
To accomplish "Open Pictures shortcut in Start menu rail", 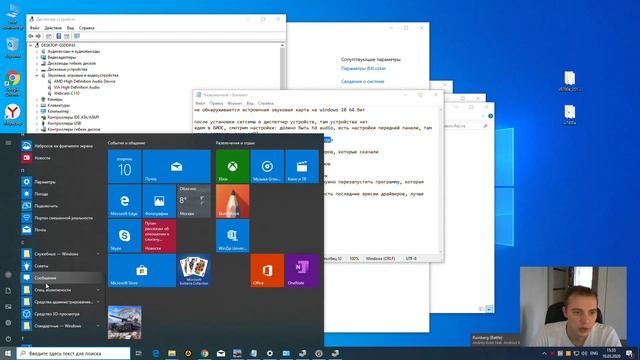I will click(8, 307).
